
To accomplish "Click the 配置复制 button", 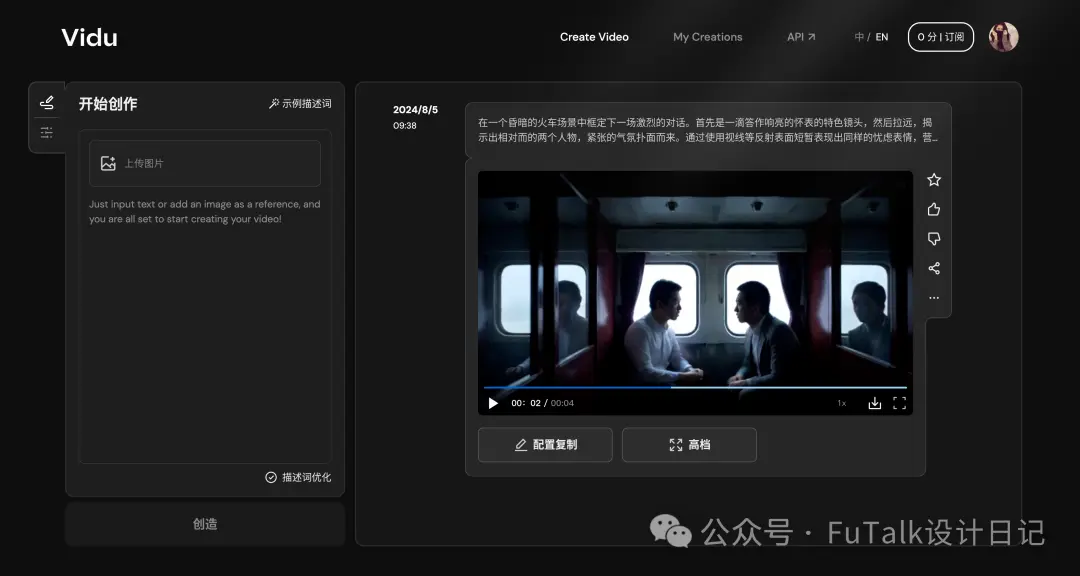I will [x=546, y=445].
